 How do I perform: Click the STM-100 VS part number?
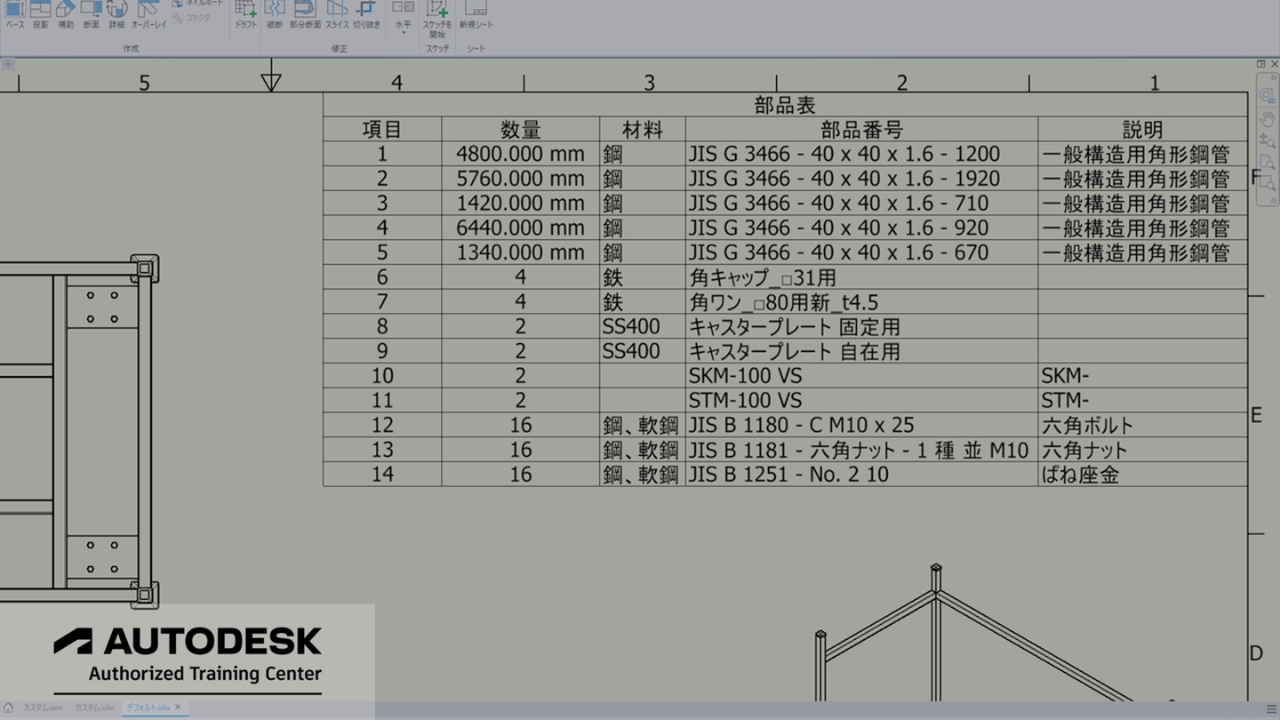862,400
